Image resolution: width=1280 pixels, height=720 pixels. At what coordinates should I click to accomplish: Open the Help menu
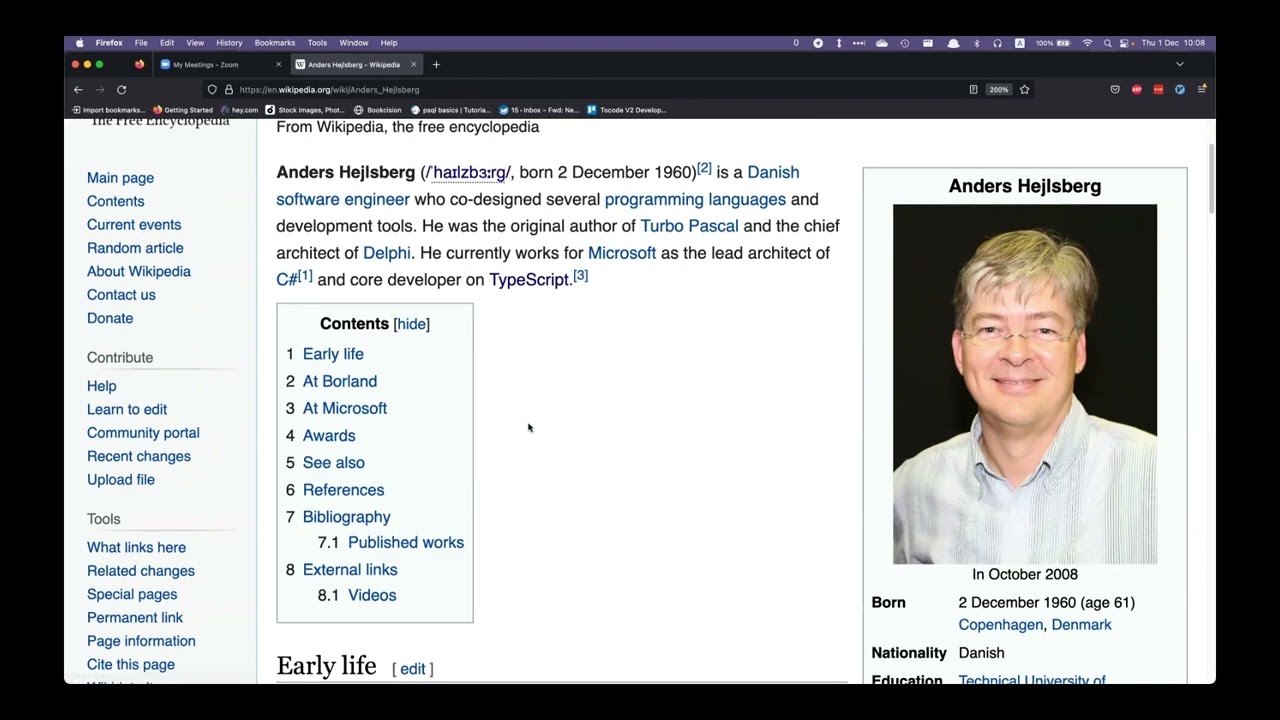[389, 43]
